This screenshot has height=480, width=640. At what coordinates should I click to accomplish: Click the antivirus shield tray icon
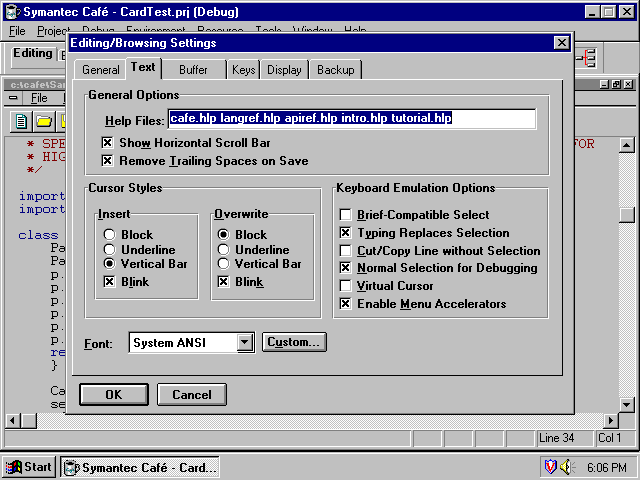(x=551, y=467)
